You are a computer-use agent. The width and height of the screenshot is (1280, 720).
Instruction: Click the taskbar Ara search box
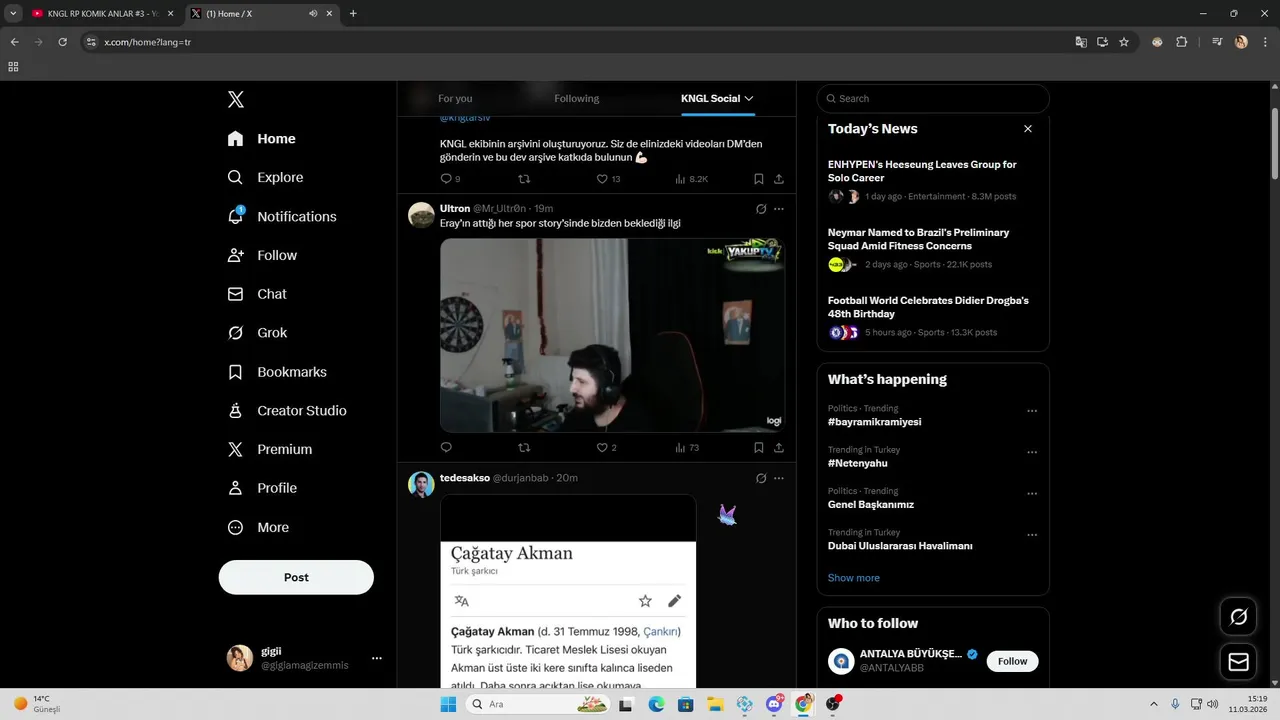[x=539, y=704]
